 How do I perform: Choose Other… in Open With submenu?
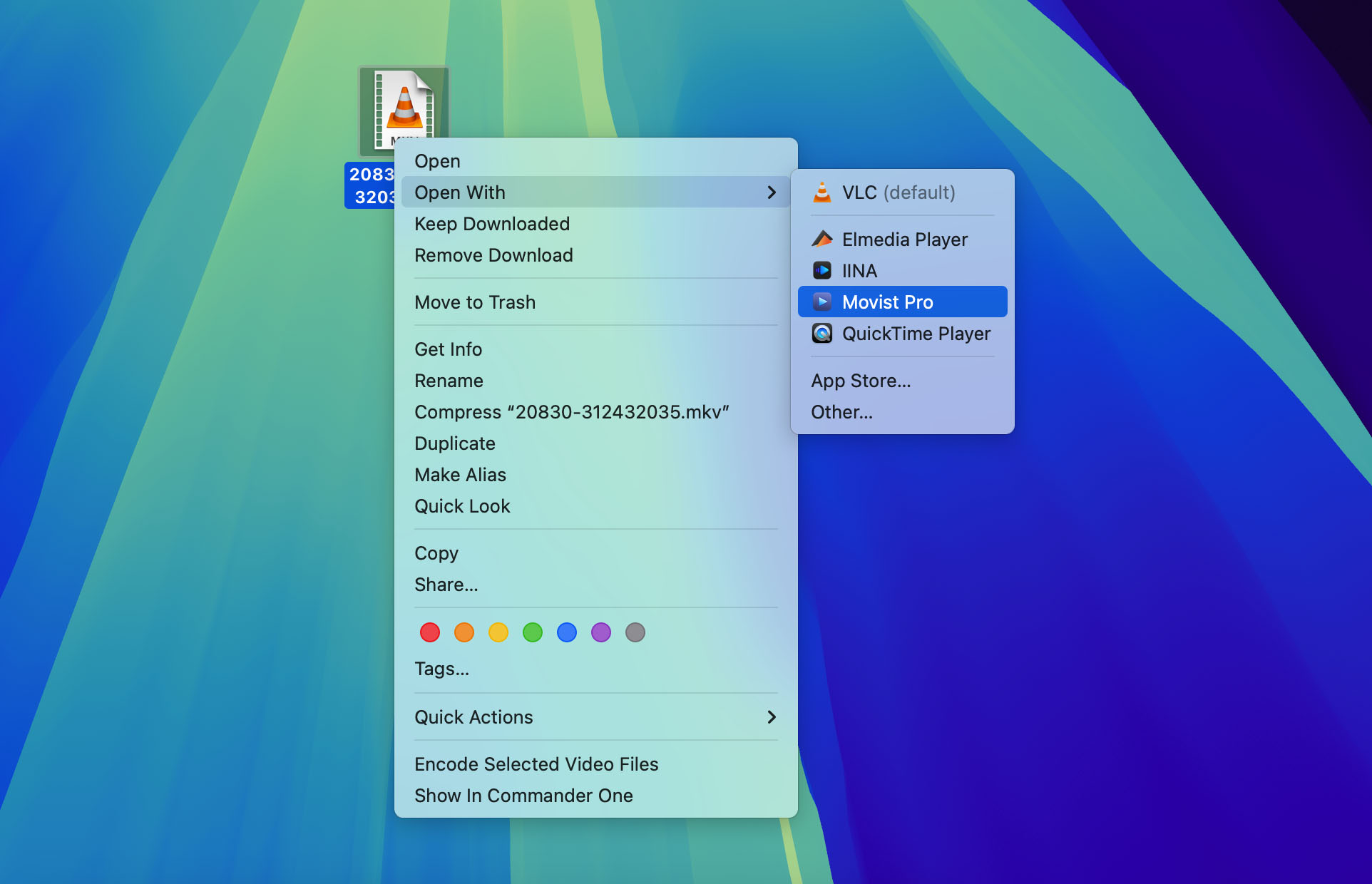coord(841,412)
